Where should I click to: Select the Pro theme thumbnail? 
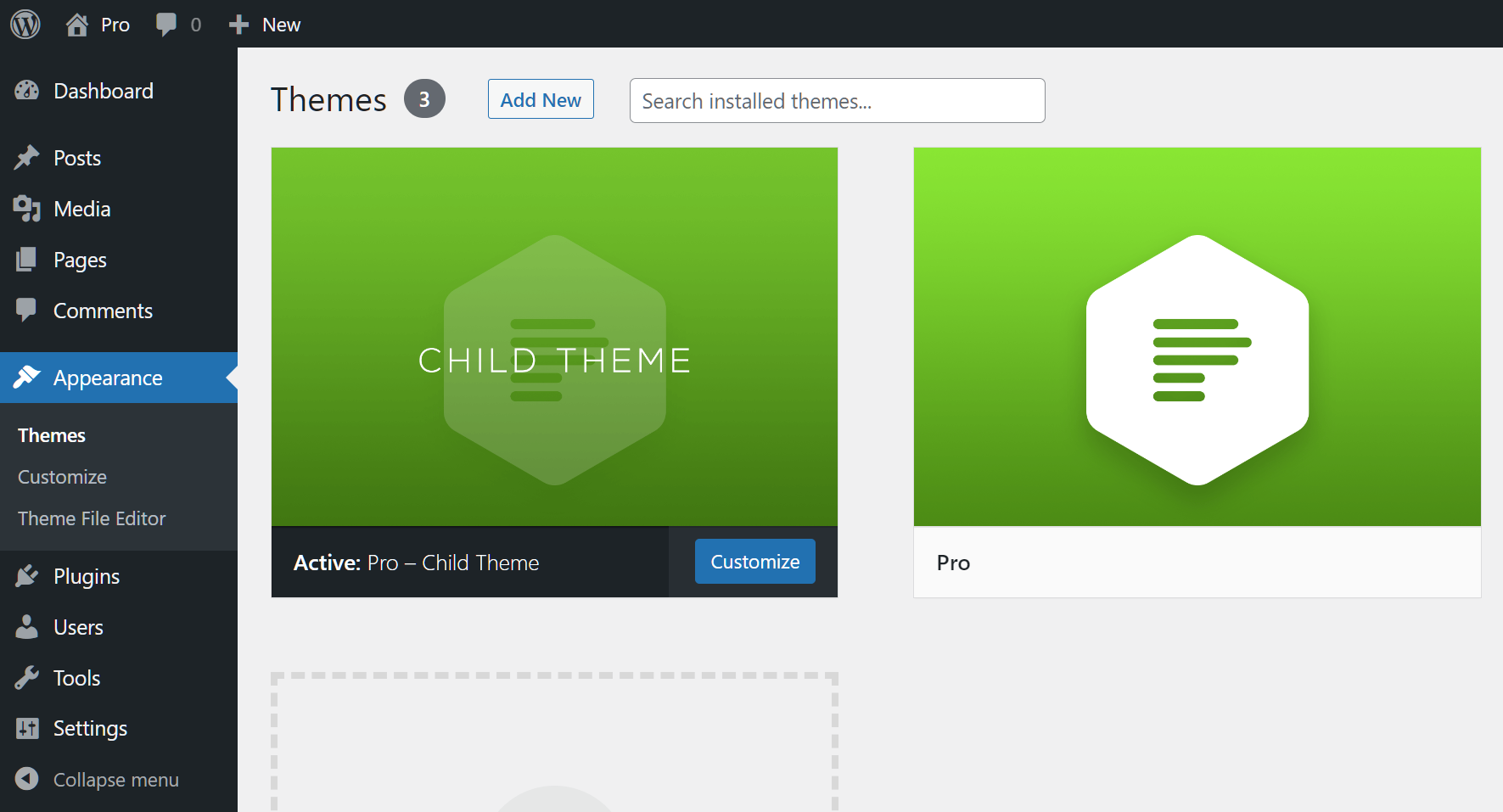(1197, 338)
